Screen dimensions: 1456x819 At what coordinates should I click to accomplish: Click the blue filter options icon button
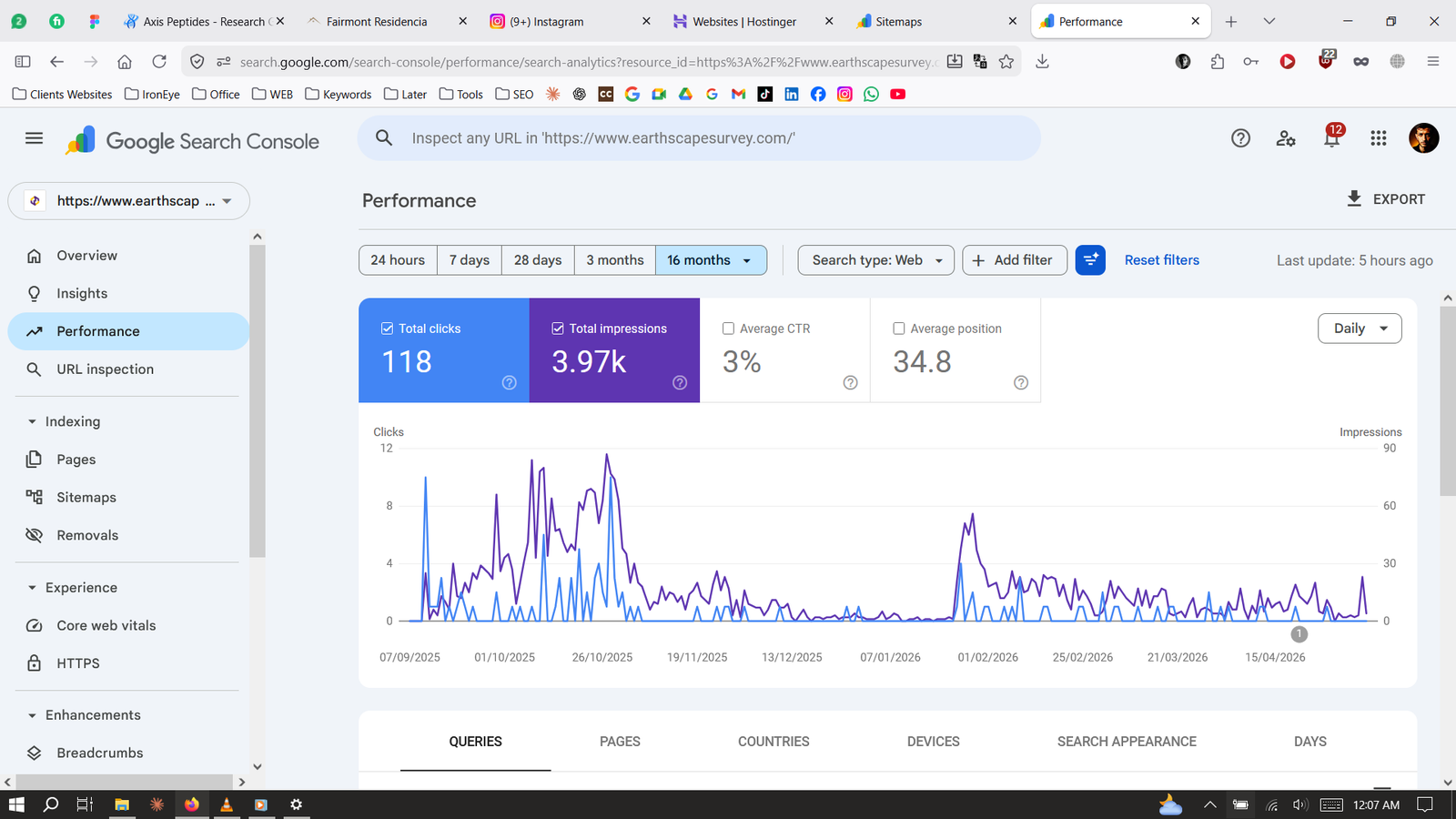[x=1090, y=260]
